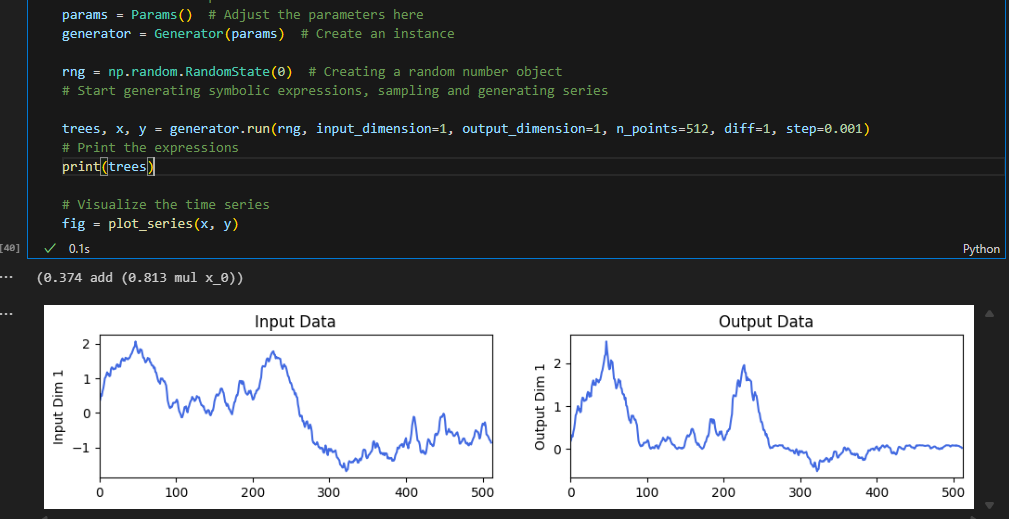
Task: Click the 0.1s execution time label
Action: (78, 247)
